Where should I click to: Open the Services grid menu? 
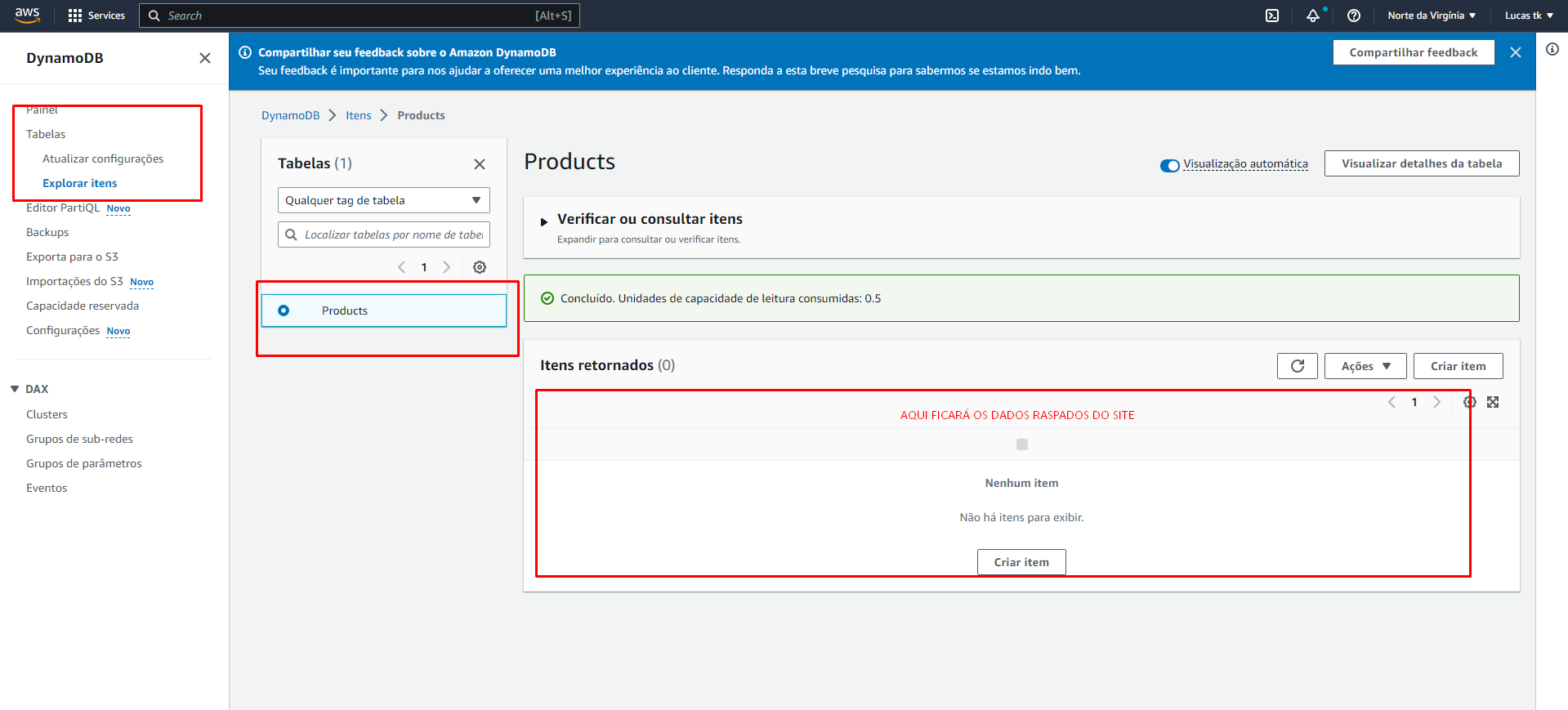pyautogui.click(x=96, y=16)
